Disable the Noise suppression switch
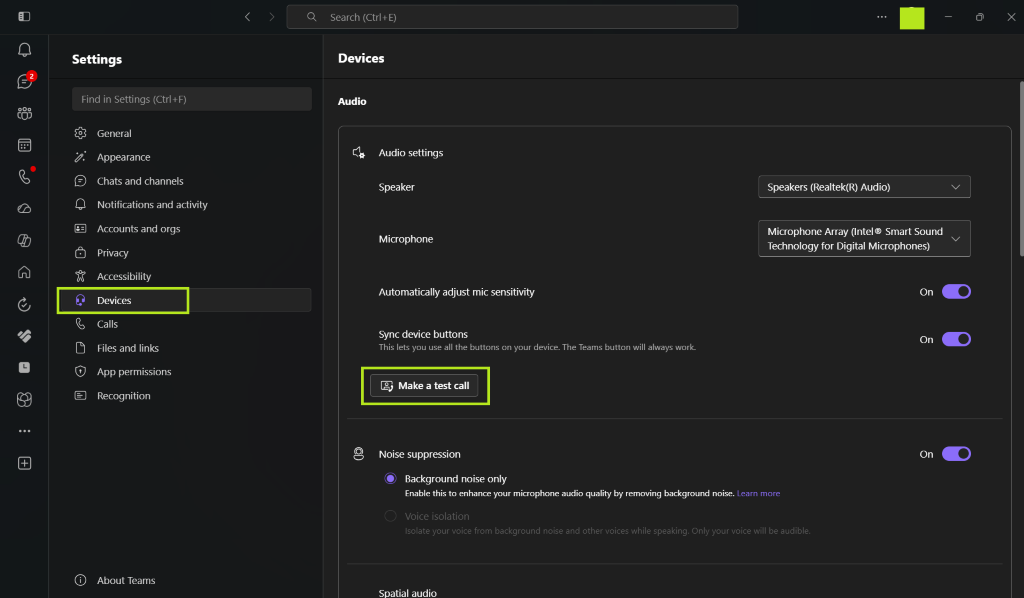This screenshot has width=1024, height=598. 956,454
